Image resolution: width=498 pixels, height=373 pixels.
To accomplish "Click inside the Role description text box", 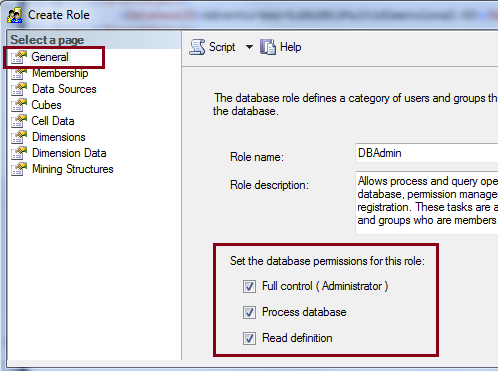I will 427,202.
